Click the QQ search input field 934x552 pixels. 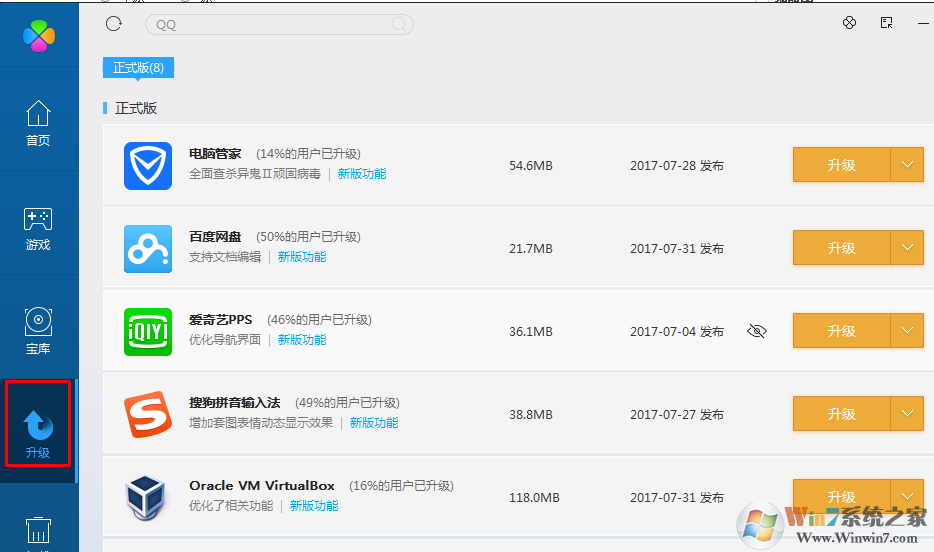click(x=270, y=24)
